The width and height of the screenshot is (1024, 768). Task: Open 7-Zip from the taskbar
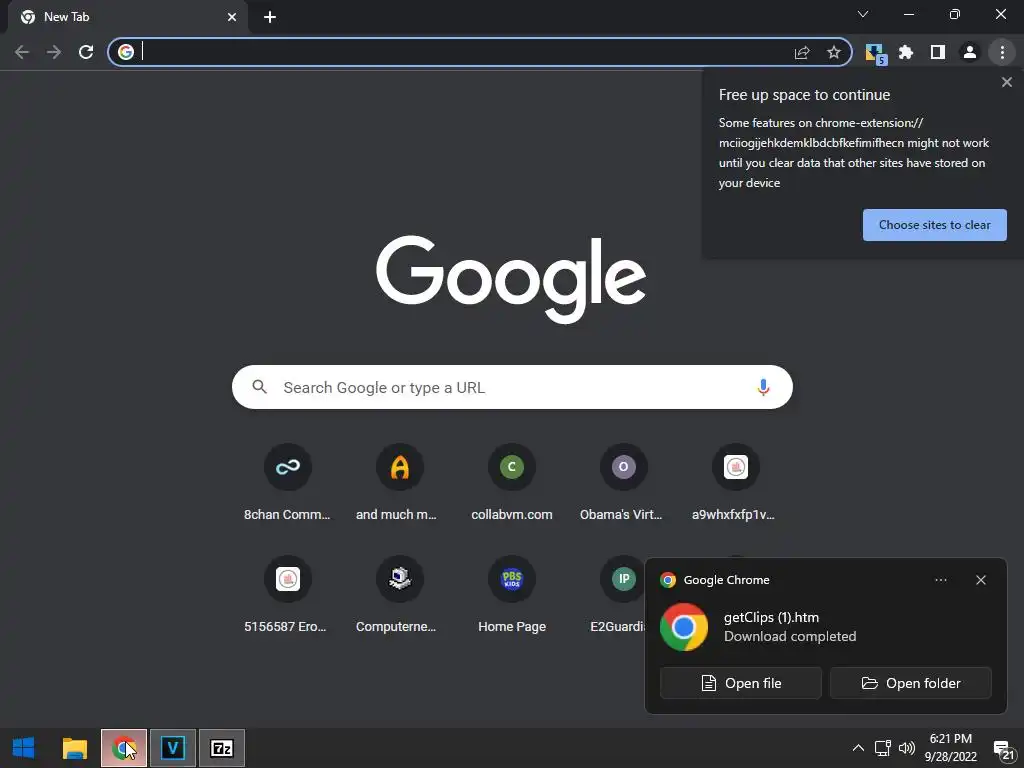pos(222,748)
